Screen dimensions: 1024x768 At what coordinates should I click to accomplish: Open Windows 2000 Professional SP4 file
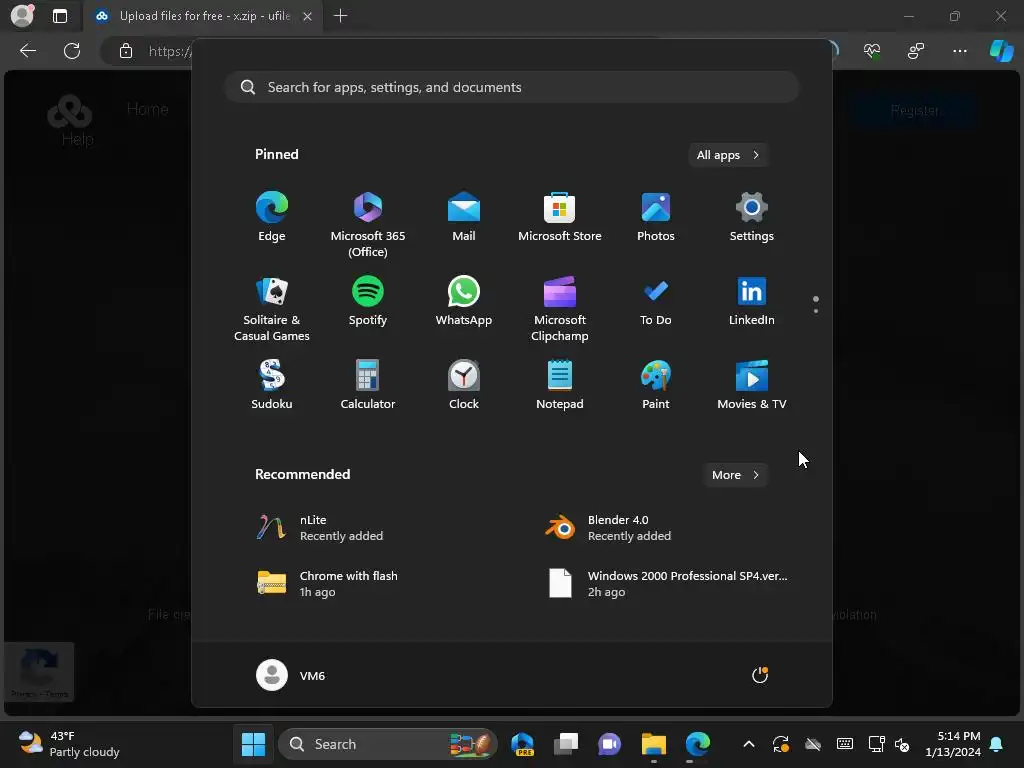pyautogui.click(x=669, y=583)
